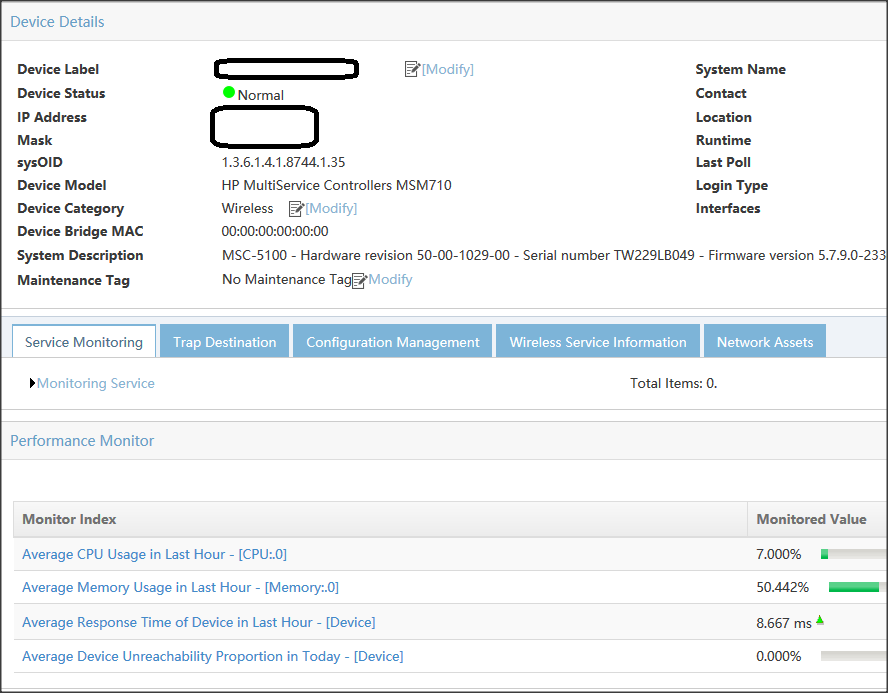Click the edit icon beside Wireless category

pos(296,208)
